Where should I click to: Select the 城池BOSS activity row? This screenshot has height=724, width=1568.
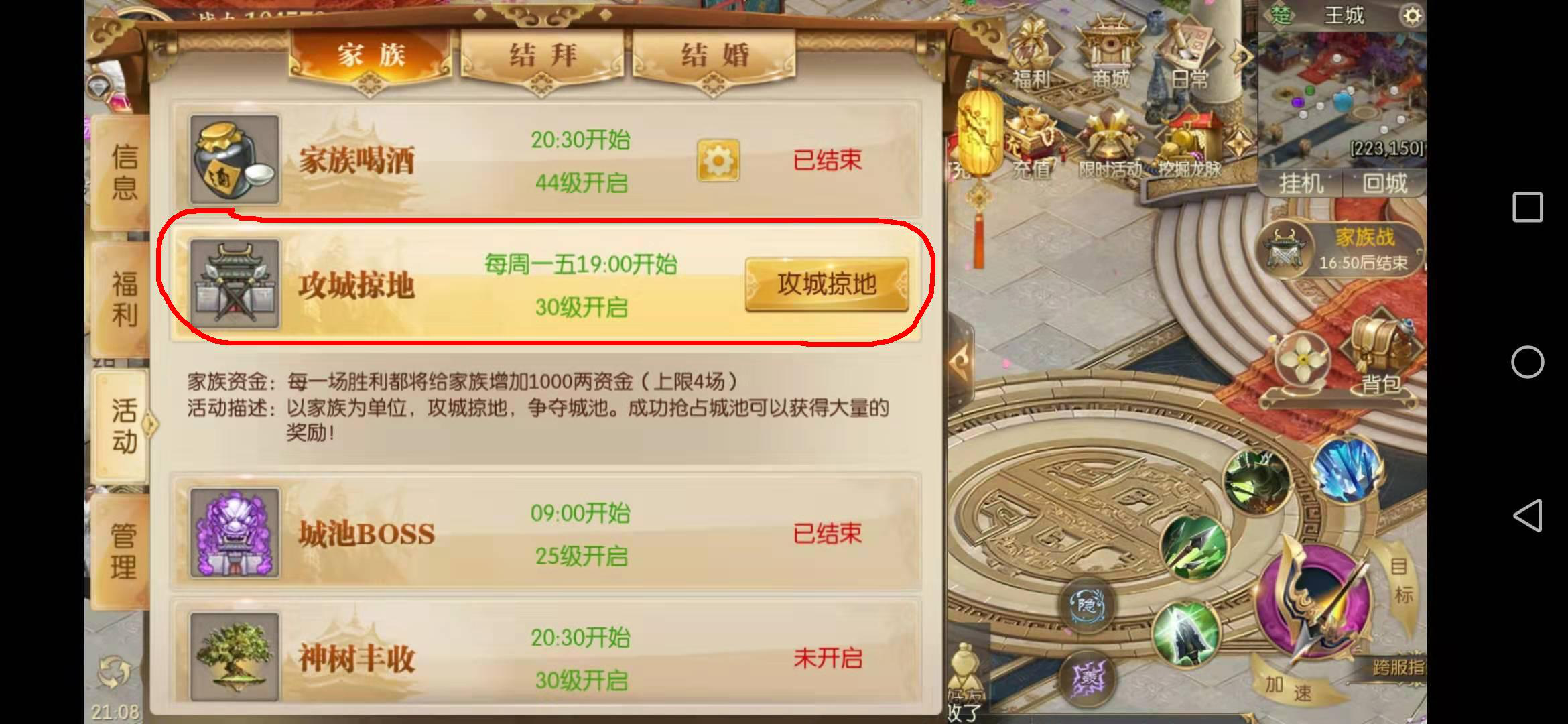pyautogui.click(x=546, y=534)
